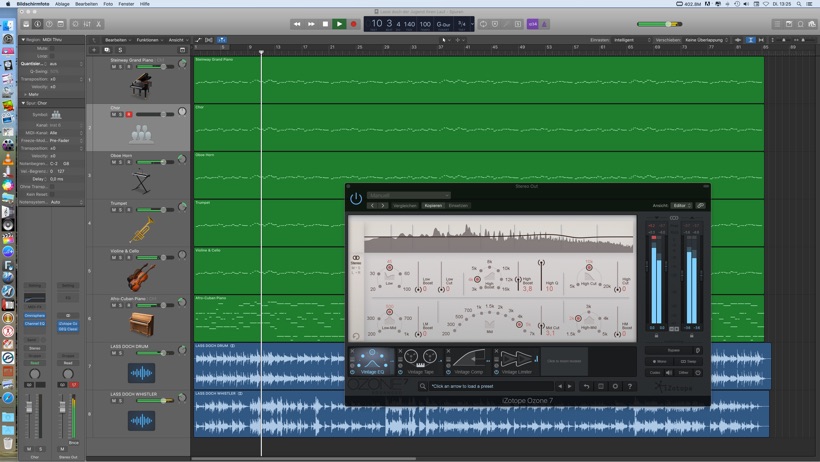Toggle the Ozone plugin power bypass button
The width and height of the screenshot is (820, 462).
click(356, 199)
